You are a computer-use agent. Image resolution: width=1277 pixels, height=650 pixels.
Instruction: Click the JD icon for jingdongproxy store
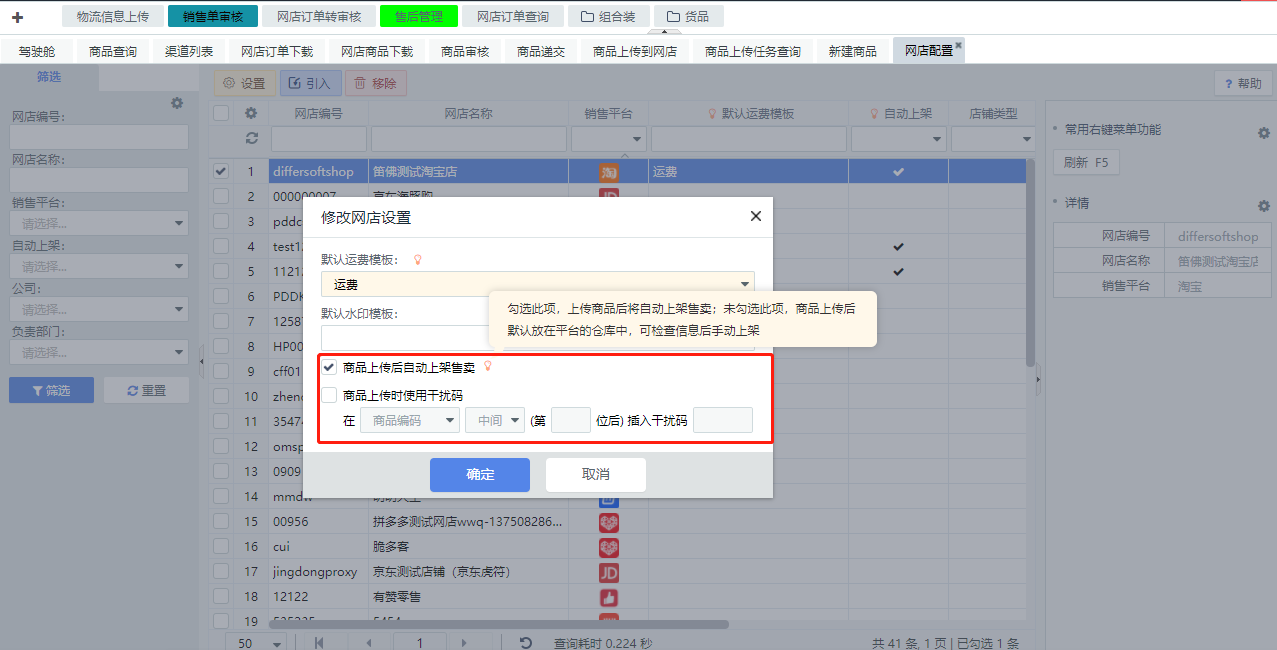click(x=608, y=572)
